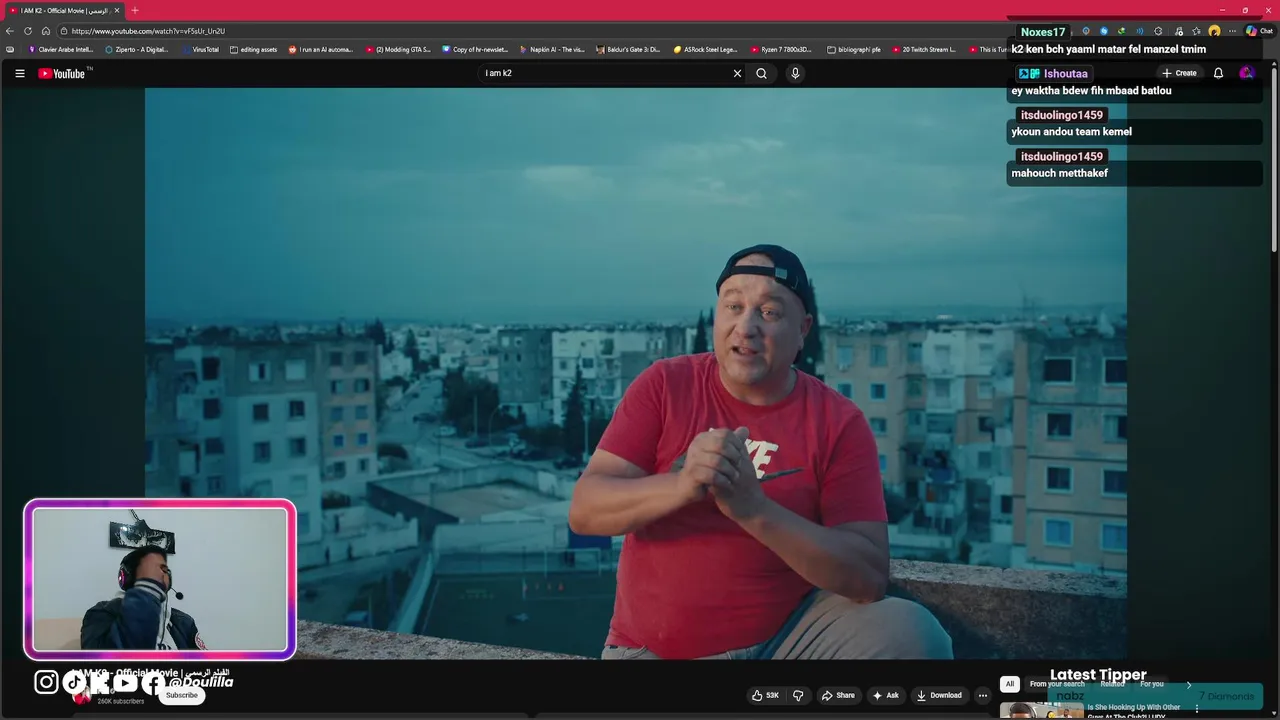Select the 'From your search' filter chip

[1057, 684]
